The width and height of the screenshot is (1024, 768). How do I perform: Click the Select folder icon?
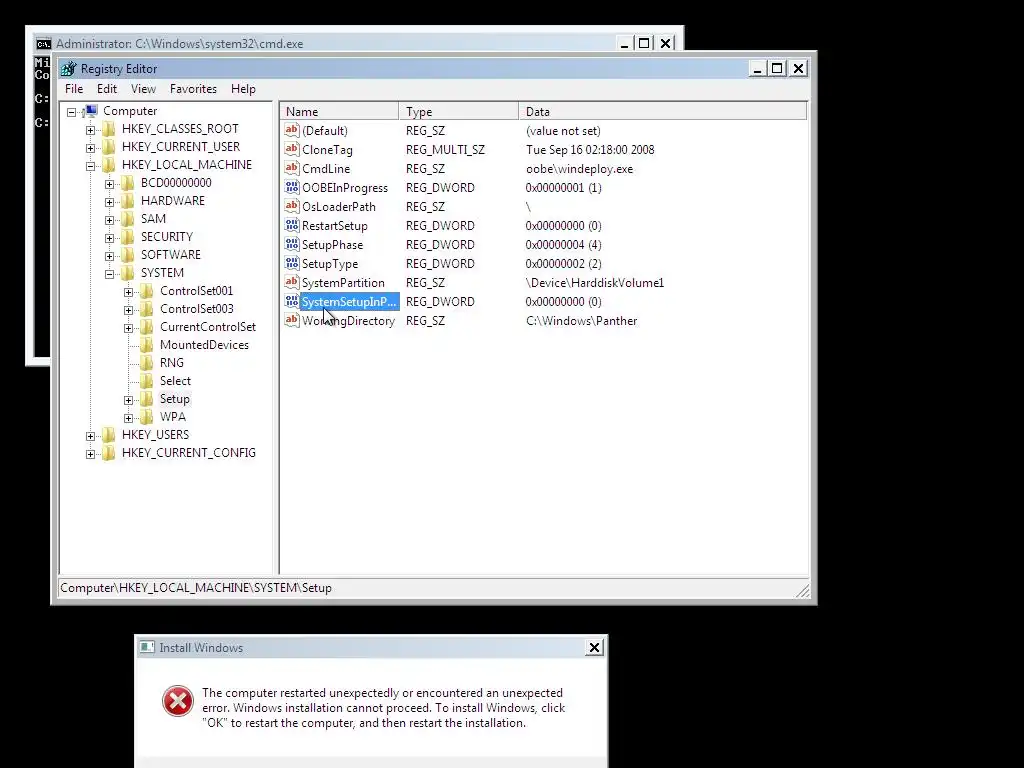[147, 381]
